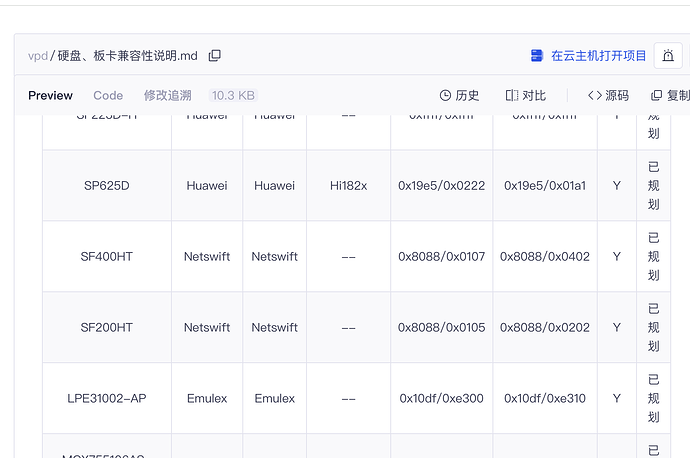This screenshot has height=458, width=690.
Task: Go to the vpd folder breadcrumb
Action: click(x=37, y=56)
